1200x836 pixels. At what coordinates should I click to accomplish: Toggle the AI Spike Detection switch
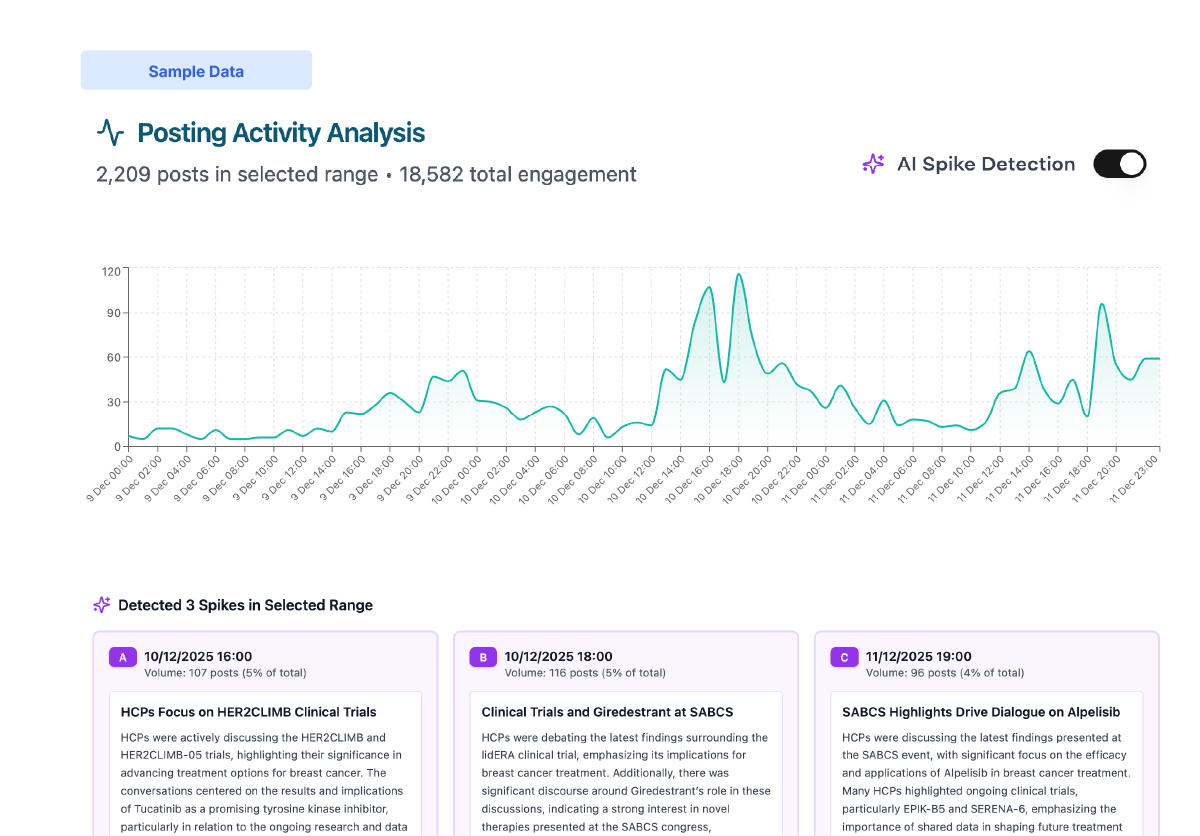pos(1119,164)
